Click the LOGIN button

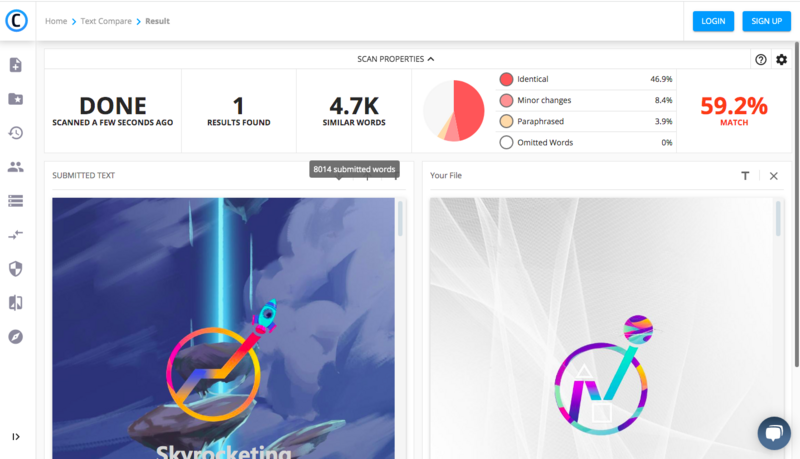point(713,21)
